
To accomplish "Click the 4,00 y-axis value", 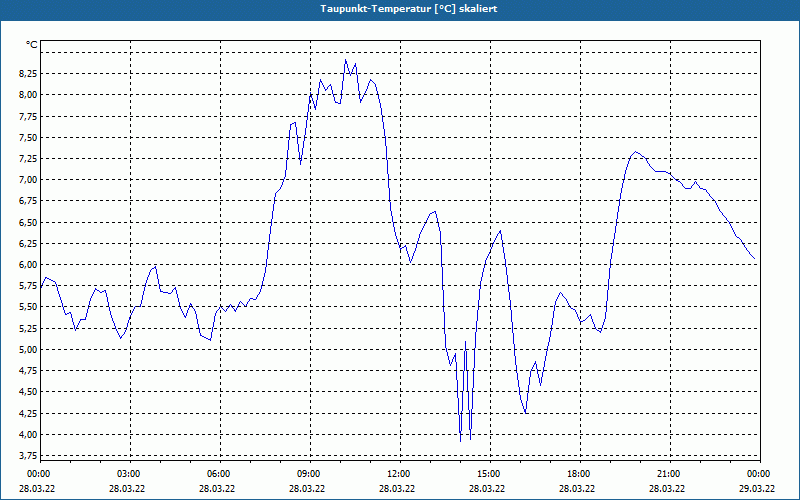I will [x=28, y=434].
